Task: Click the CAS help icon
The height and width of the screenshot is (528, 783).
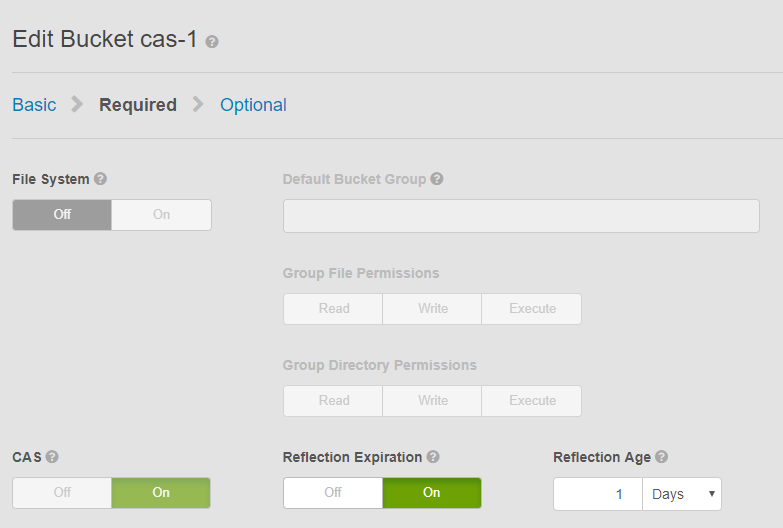Action: [52, 456]
